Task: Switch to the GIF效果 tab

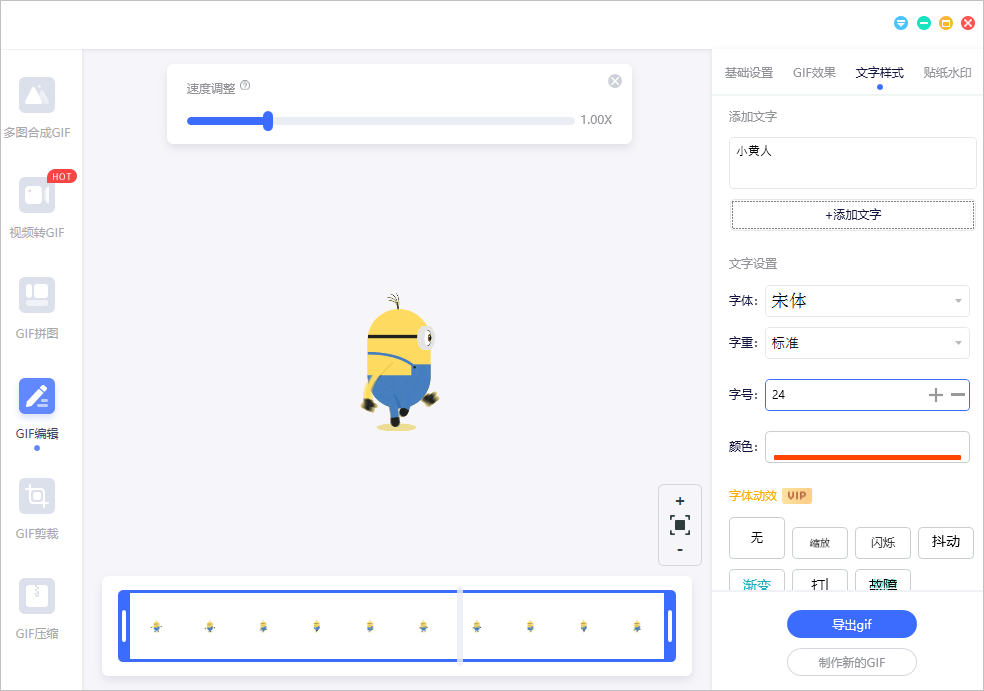Action: click(814, 73)
